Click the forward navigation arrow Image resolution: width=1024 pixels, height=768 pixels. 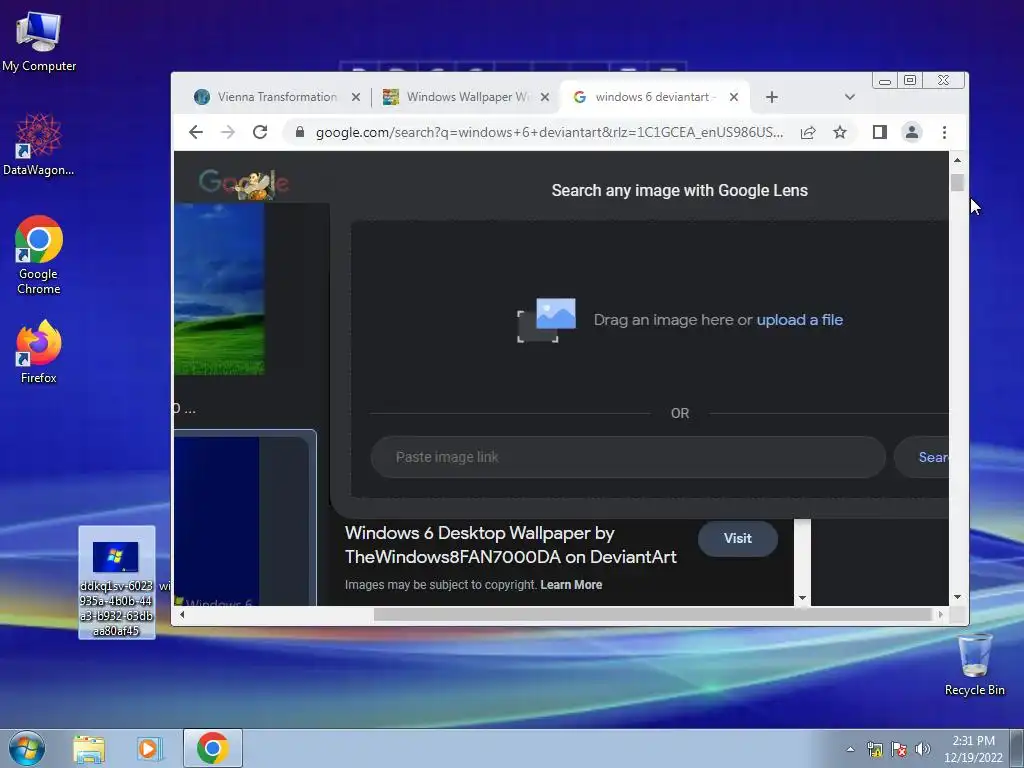[227, 133]
